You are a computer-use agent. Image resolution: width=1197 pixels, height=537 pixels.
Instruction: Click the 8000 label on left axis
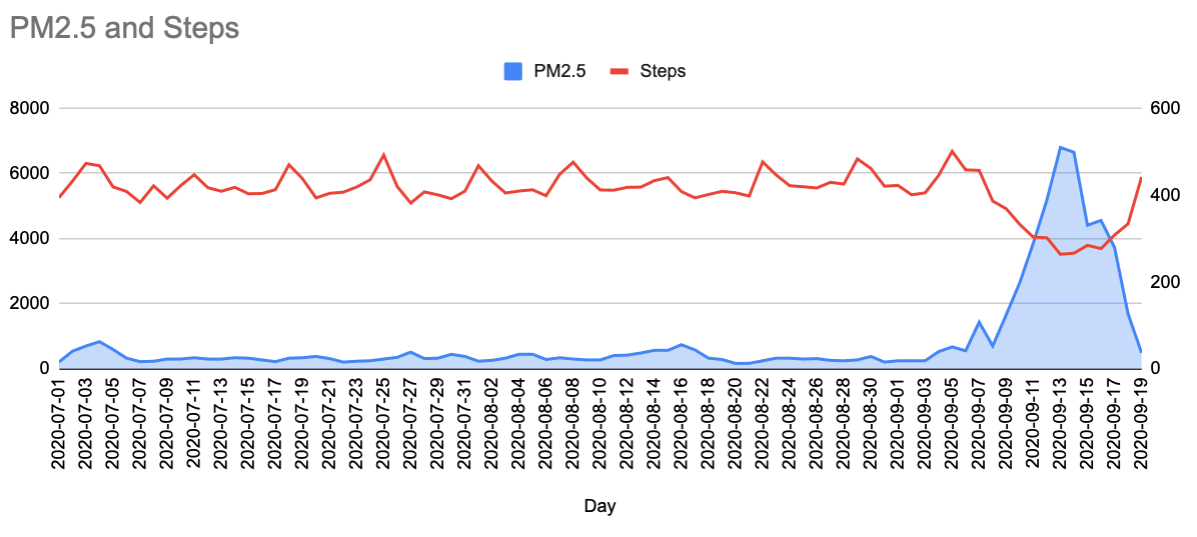point(28,108)
